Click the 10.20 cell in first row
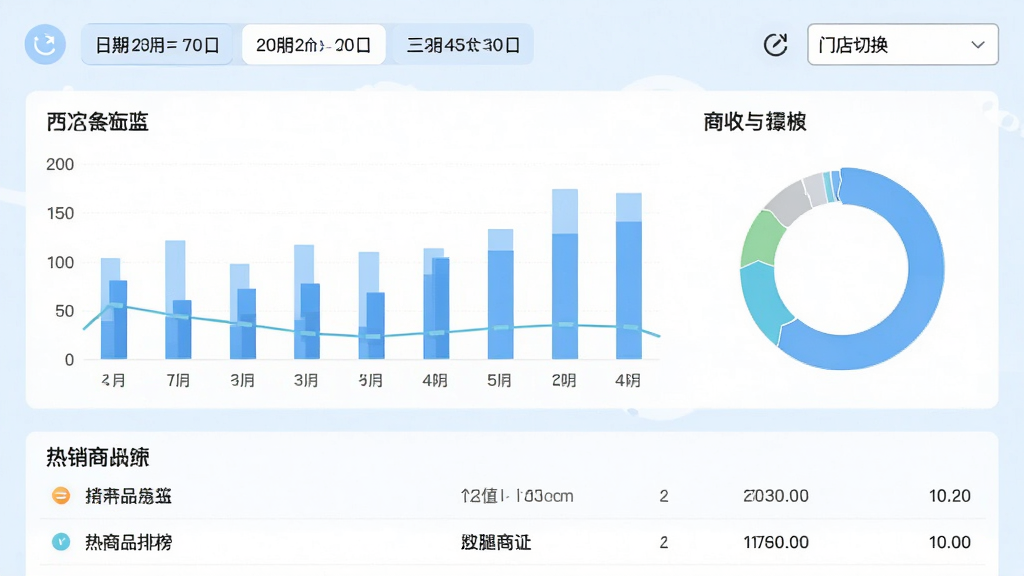This screenshot has width=1024, height=576. point(950,496)
